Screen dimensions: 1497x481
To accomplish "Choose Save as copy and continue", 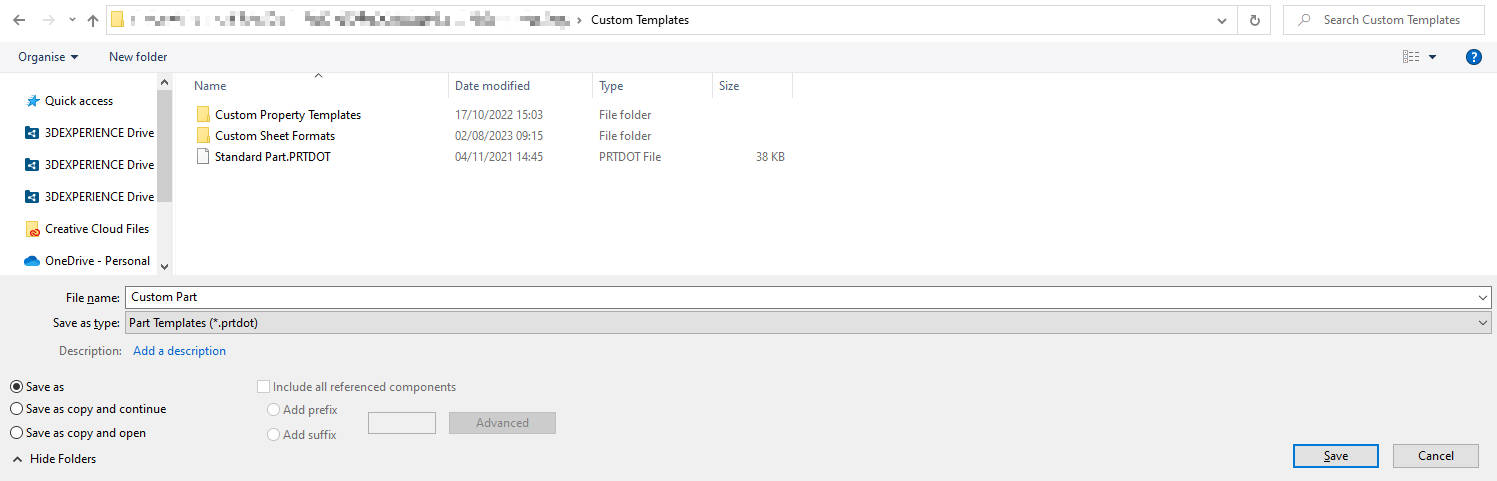I will [x=16, y=409].
